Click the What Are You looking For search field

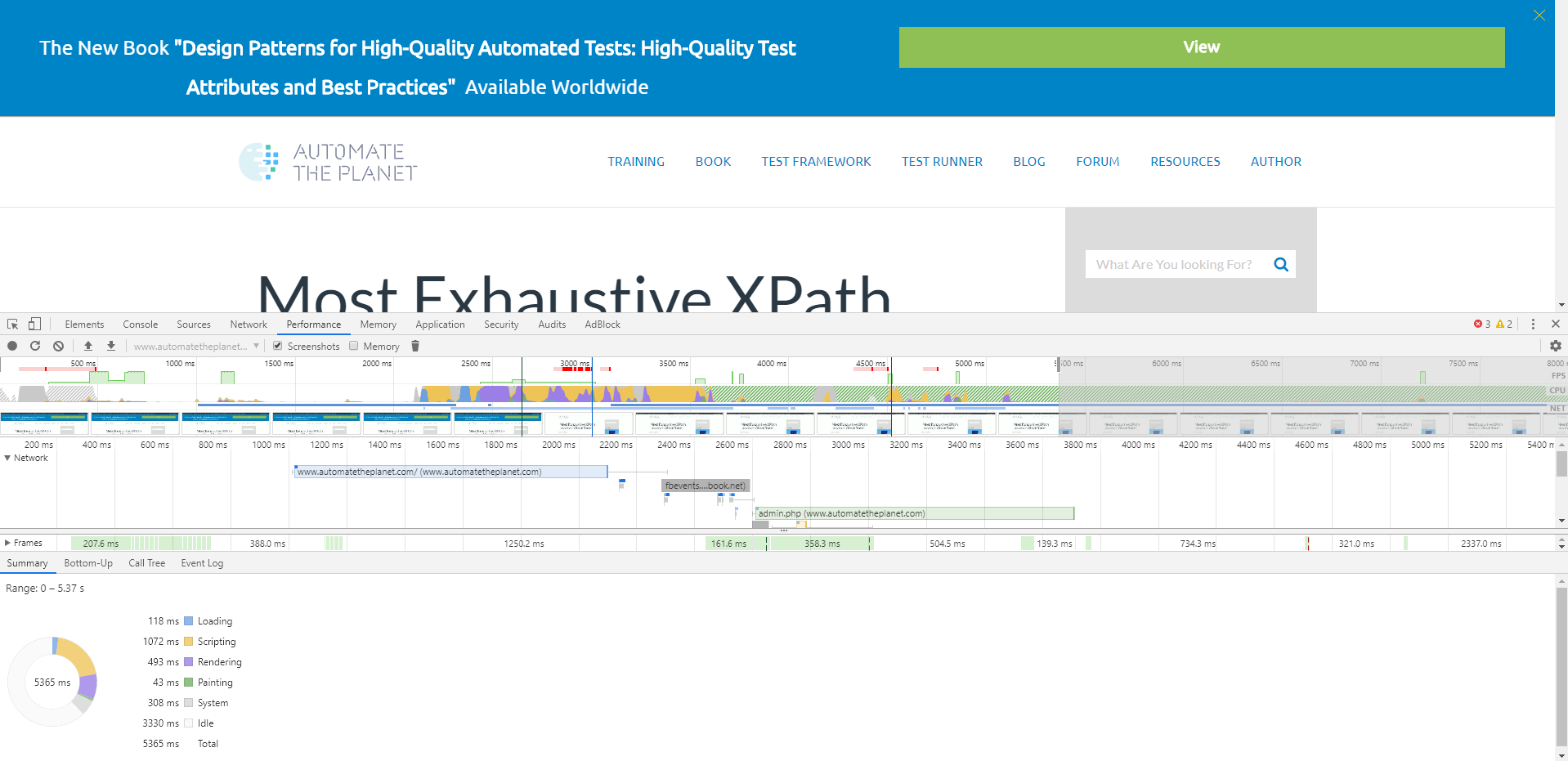tap(1174, 265)
